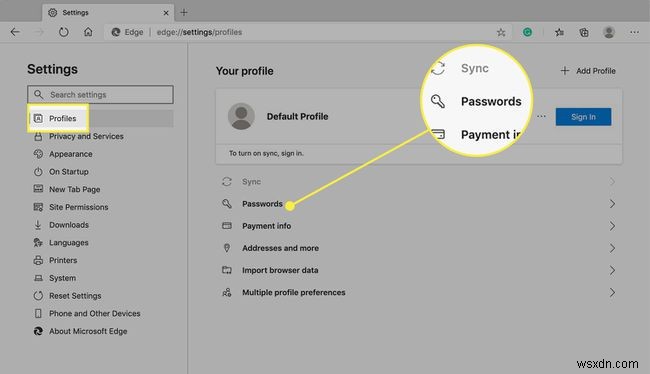Click the phone icon beside Phone and Other Devices

coord(38,313)
